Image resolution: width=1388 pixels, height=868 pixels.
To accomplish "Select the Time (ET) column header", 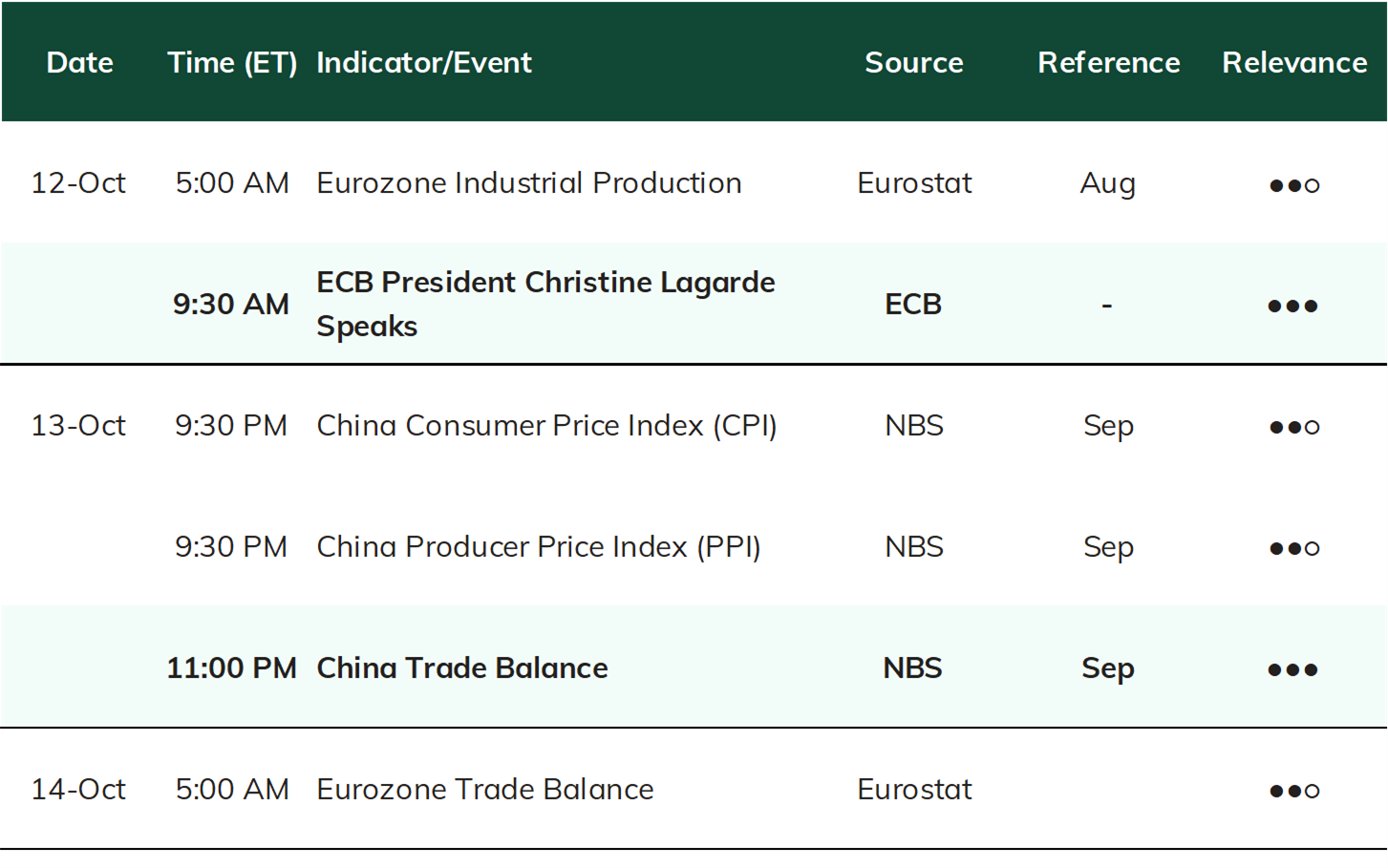I will [x=232, y=63].
